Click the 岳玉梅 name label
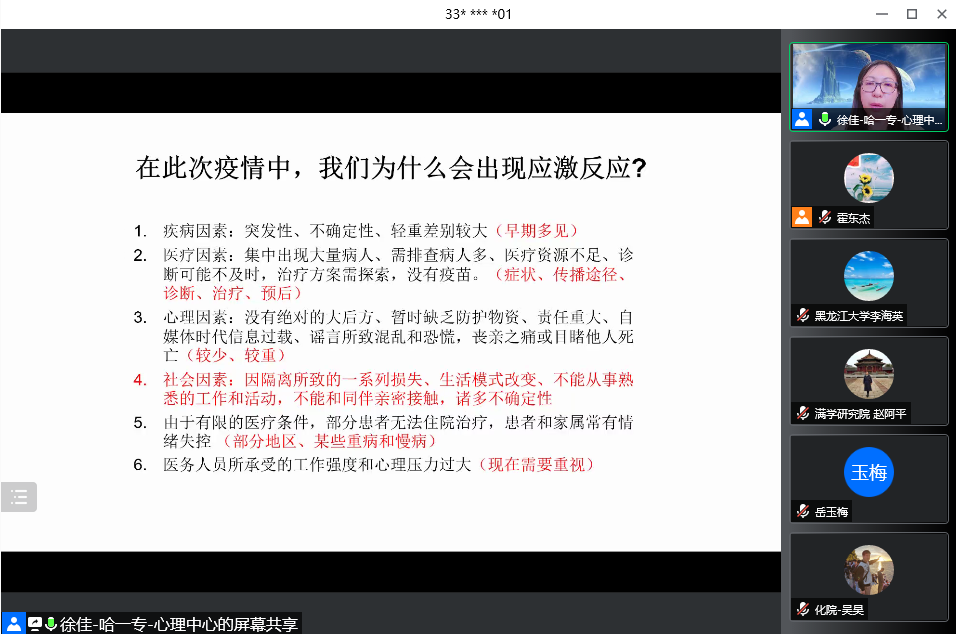This screenshot has height=634, width=956. pos(831,512)
